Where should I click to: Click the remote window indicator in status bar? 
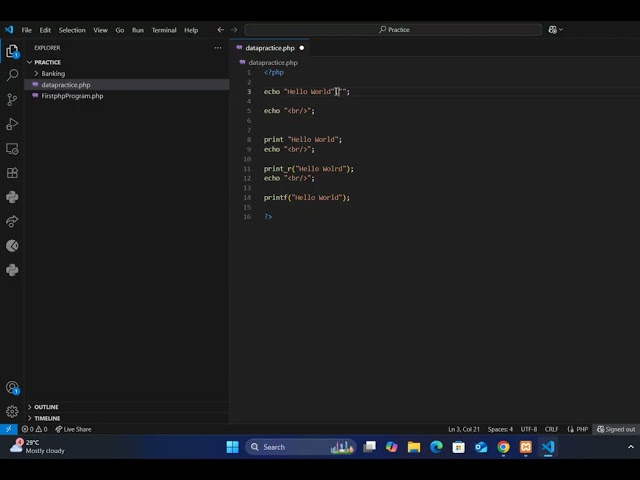pos(9,429)
